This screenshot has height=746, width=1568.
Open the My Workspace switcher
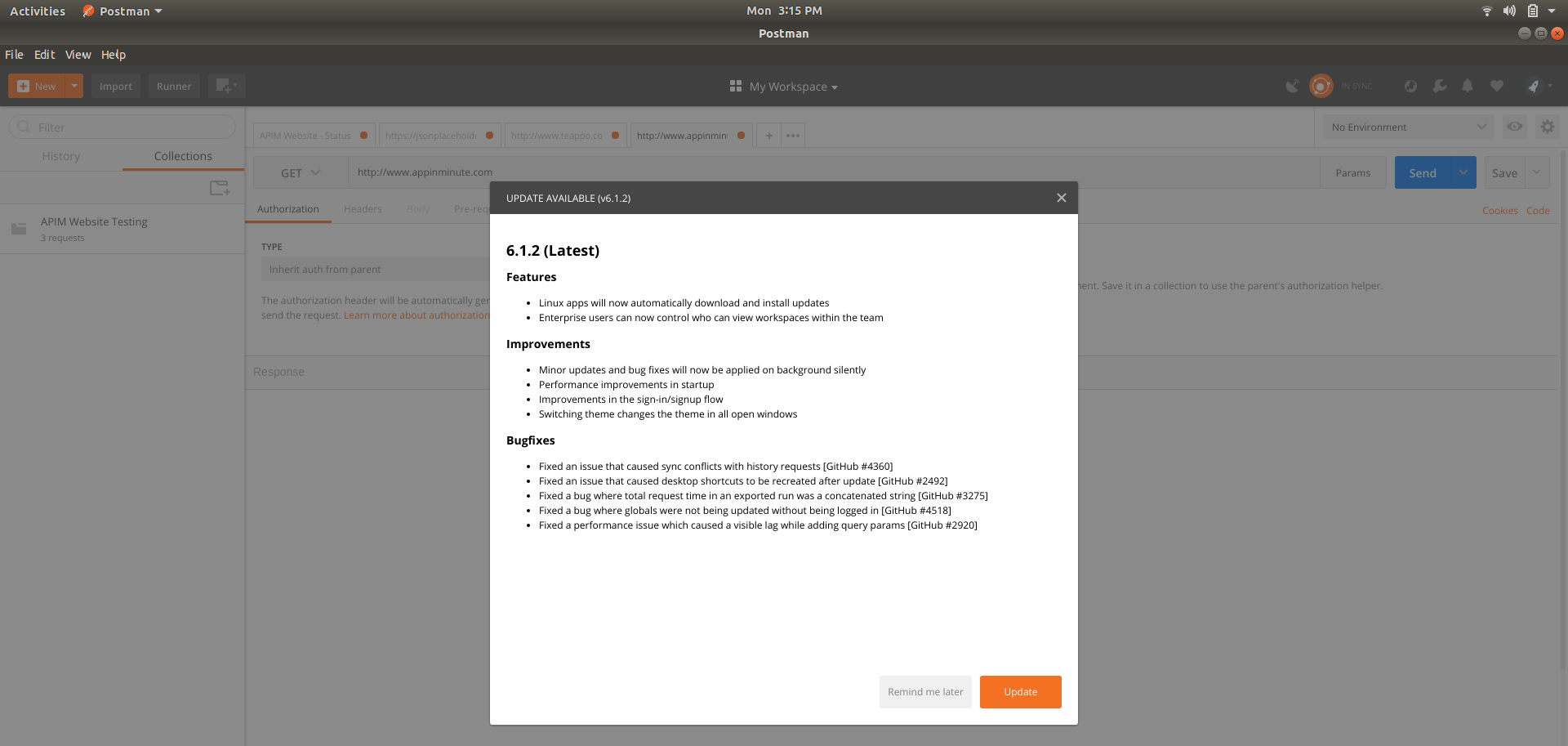(784, 87)
